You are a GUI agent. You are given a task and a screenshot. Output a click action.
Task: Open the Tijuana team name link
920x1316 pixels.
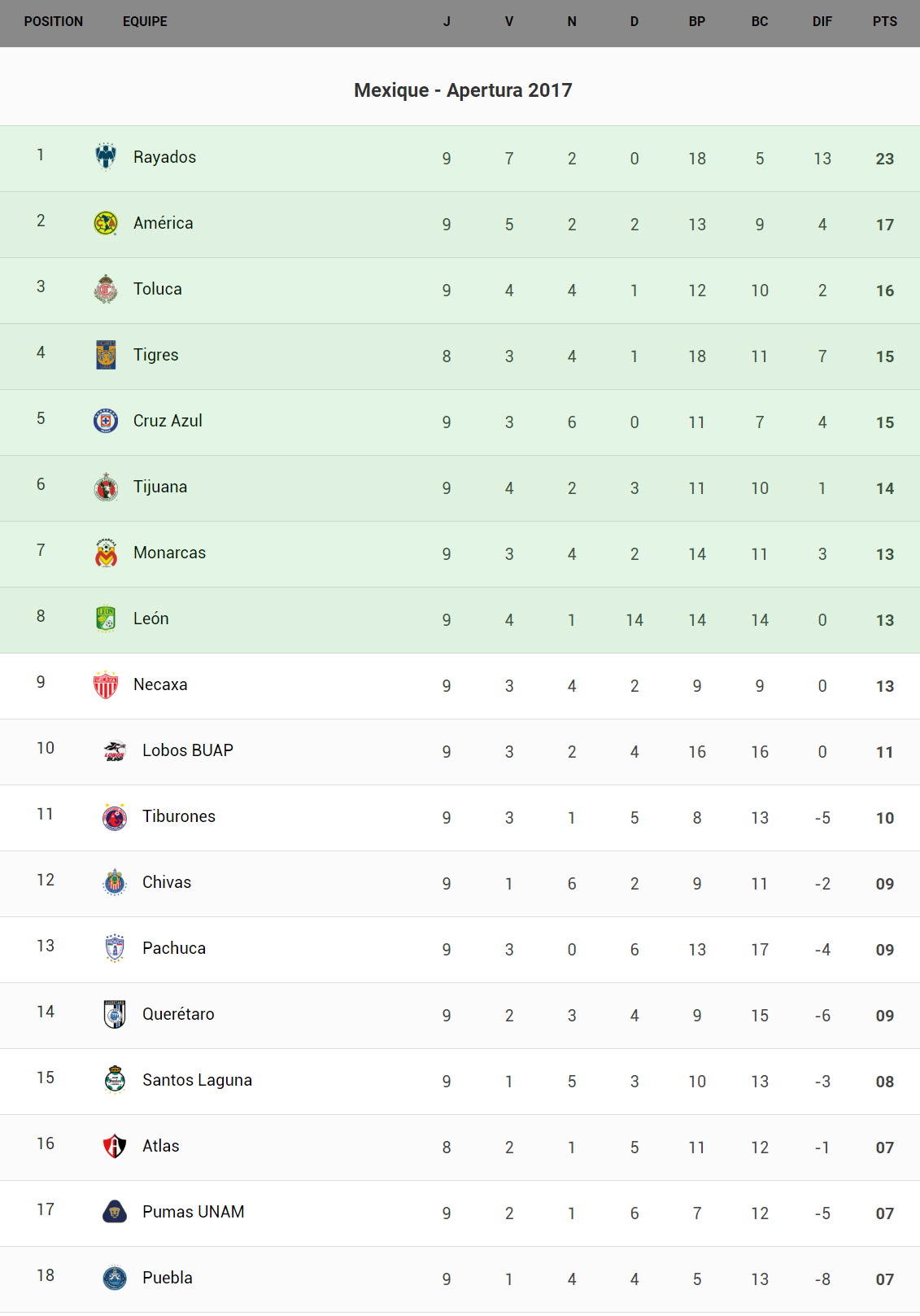[x=160, y=487]
